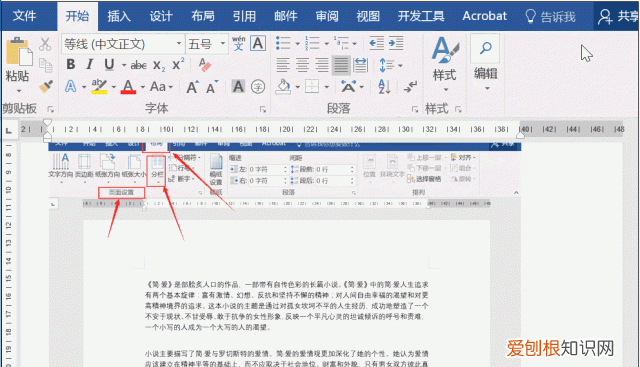Click the Borders icon
Viewport: 640px width, 367px height.
[x=312, y=87]
